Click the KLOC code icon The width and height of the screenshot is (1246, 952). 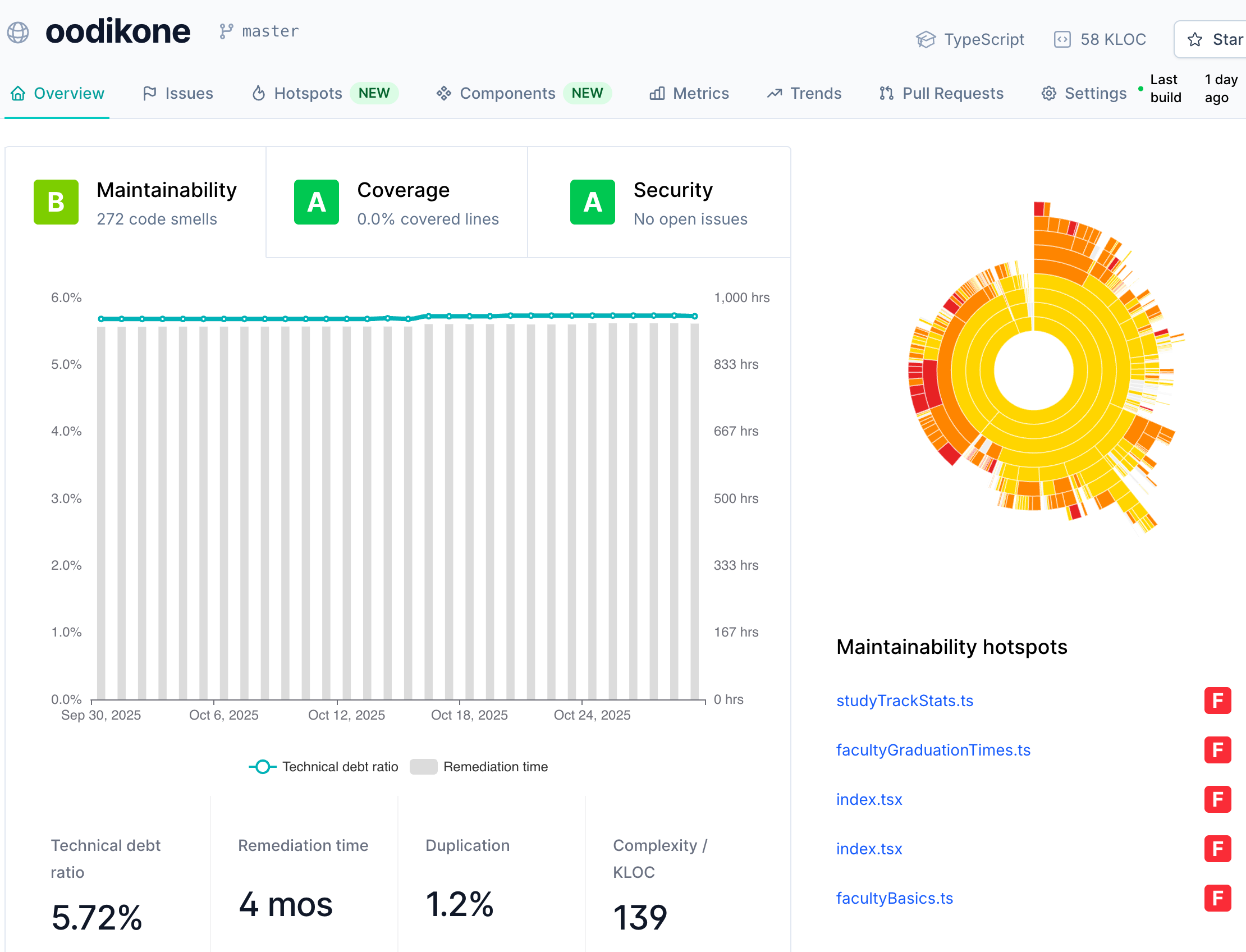pyautogui.click(x=1062, y=40)
